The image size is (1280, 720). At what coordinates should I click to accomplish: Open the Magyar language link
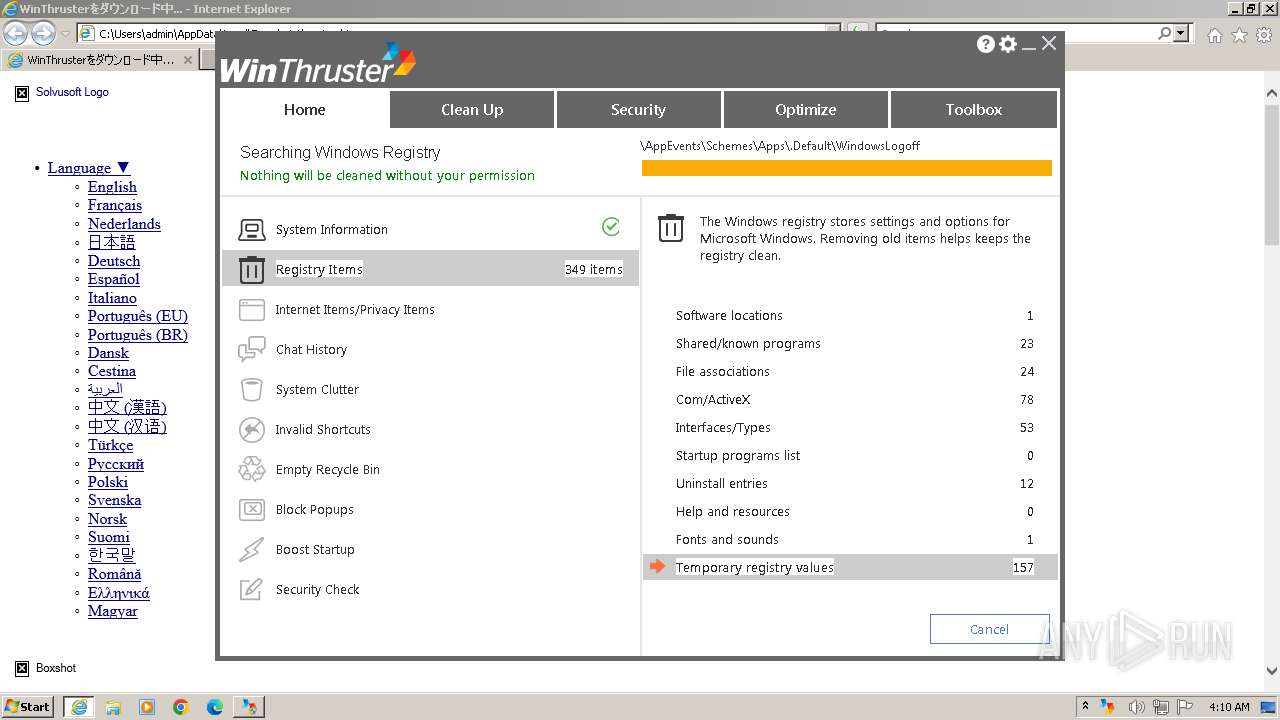pos(113,611)
